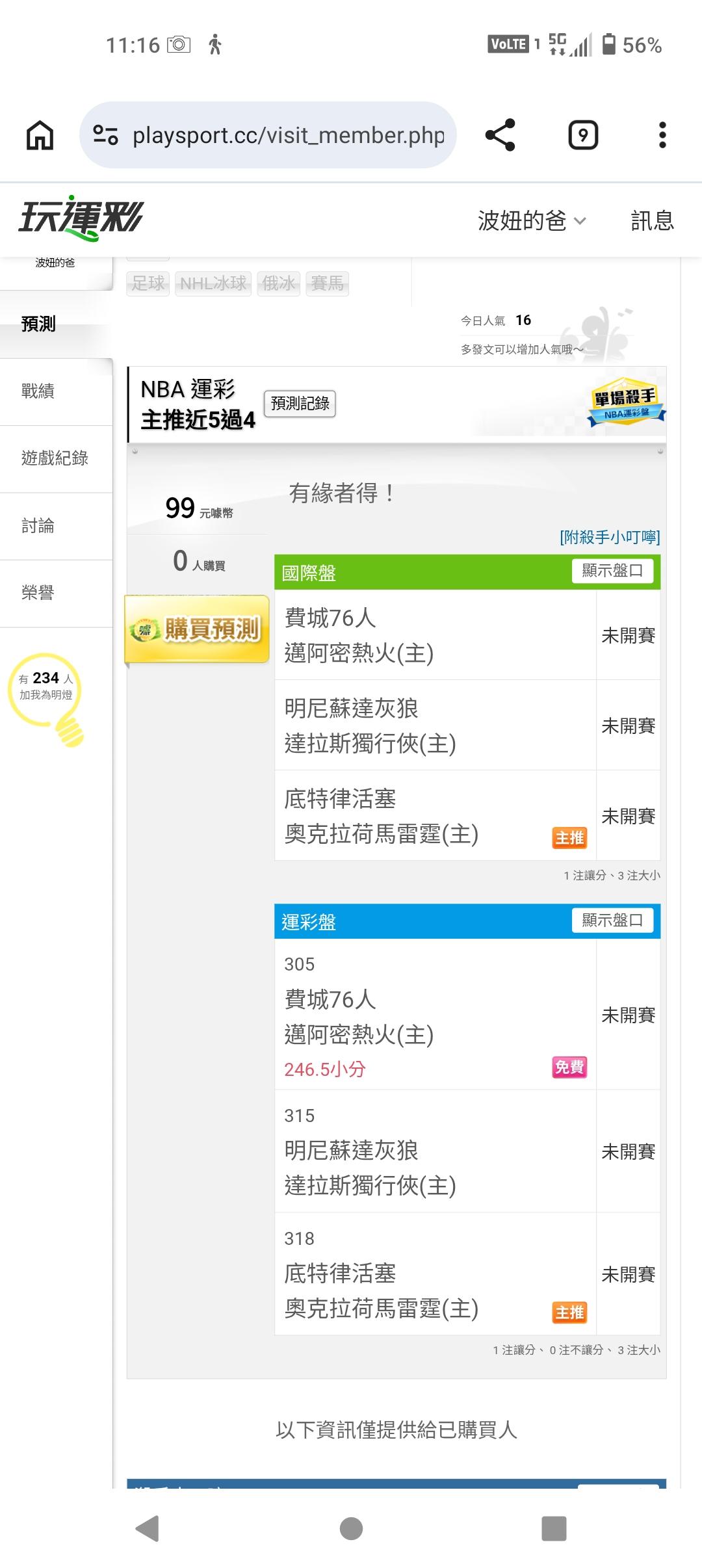This screenshot has width=702, height=1568.
Task: Toggle 顯示盤口 for 運彩盤
Action: coord(612,921)
